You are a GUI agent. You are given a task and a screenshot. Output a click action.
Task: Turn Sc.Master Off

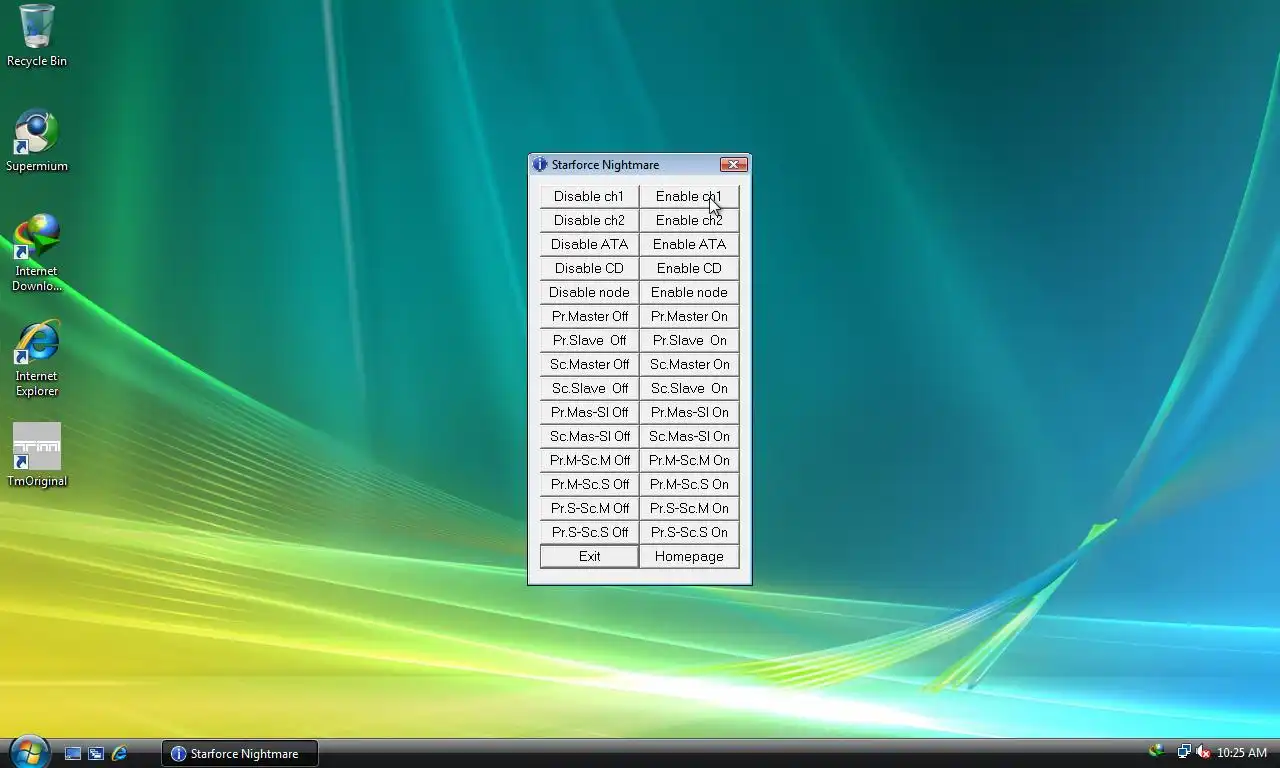point(589,364)
